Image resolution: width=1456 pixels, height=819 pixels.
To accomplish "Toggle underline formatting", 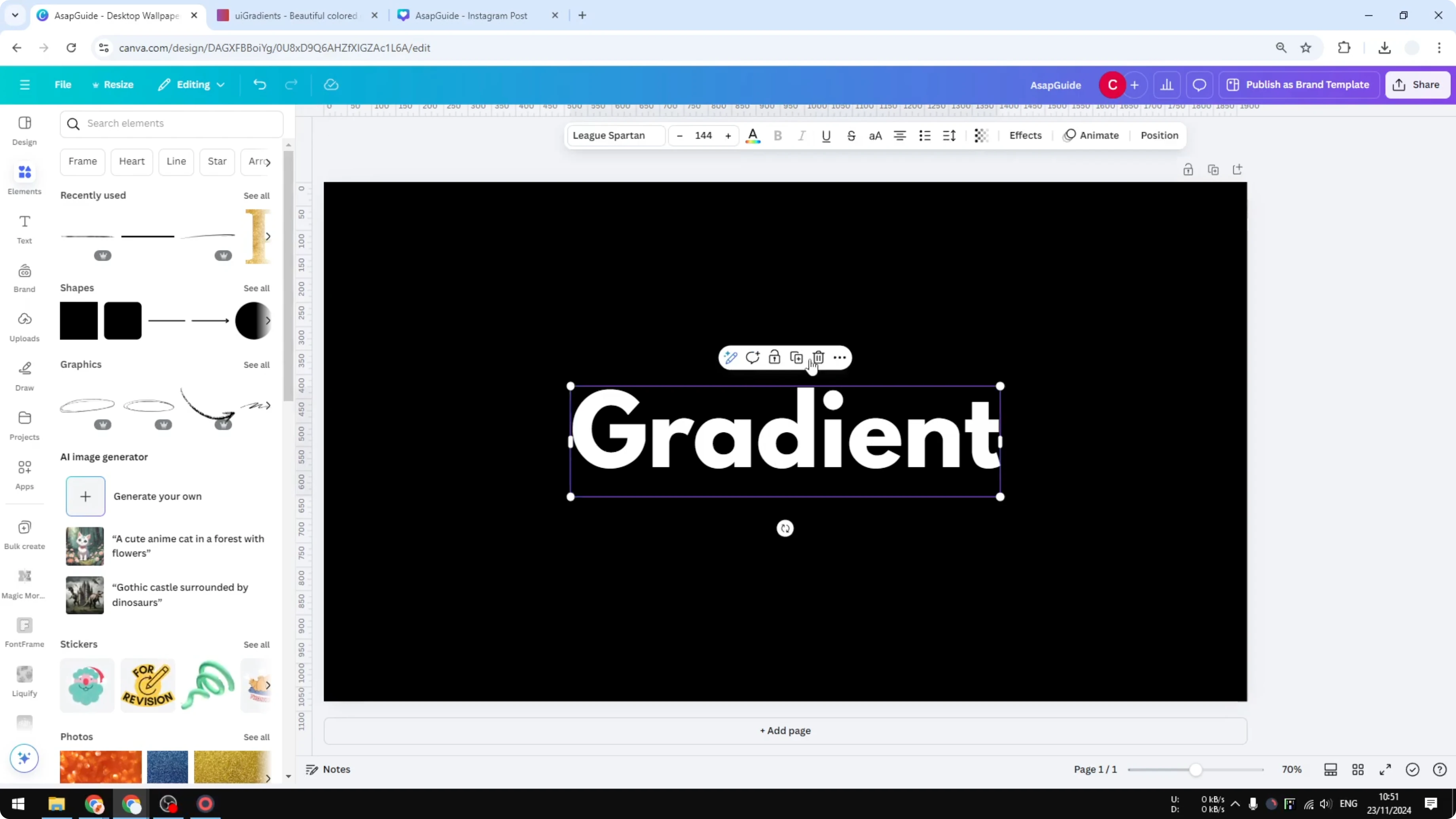I will [827, 136].
